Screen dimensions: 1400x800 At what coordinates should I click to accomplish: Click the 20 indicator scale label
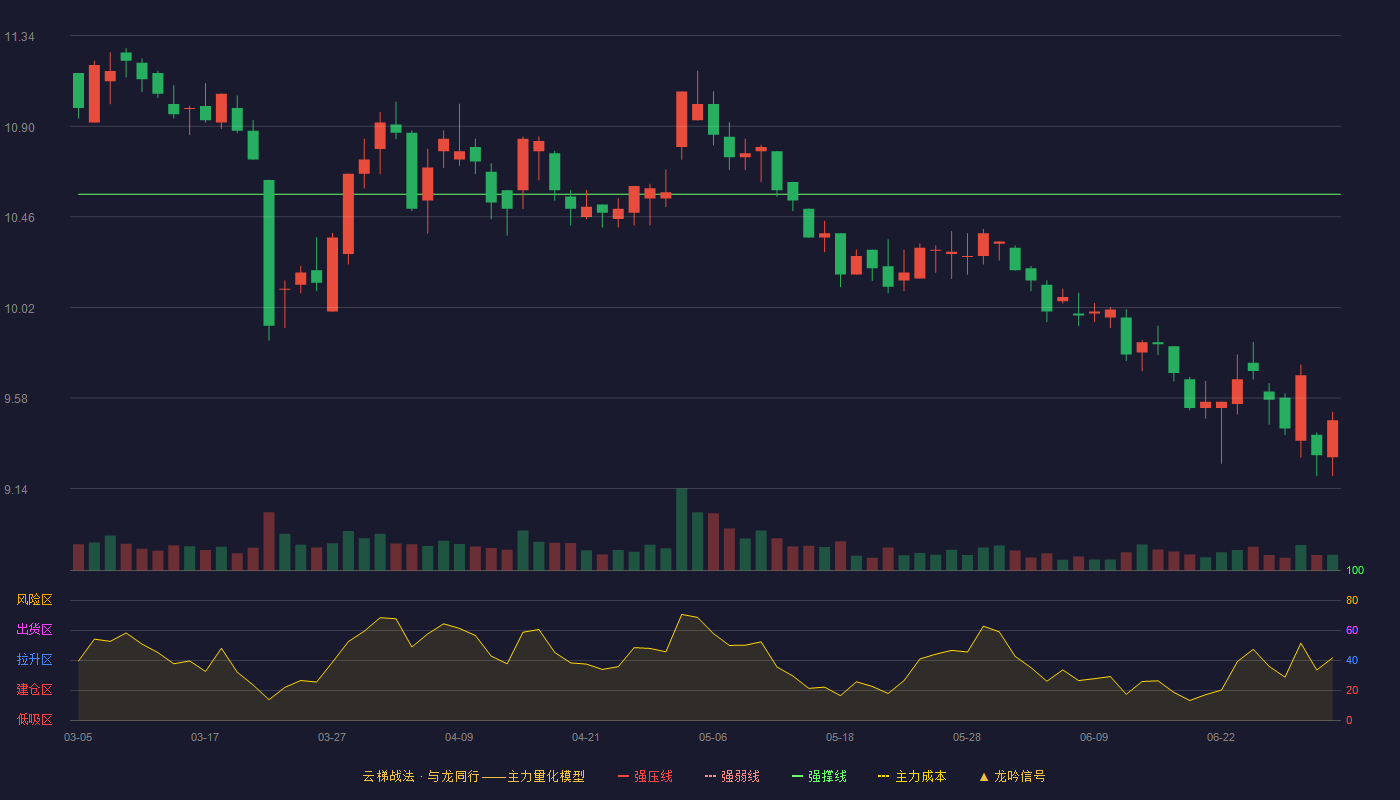point(1352,690)
